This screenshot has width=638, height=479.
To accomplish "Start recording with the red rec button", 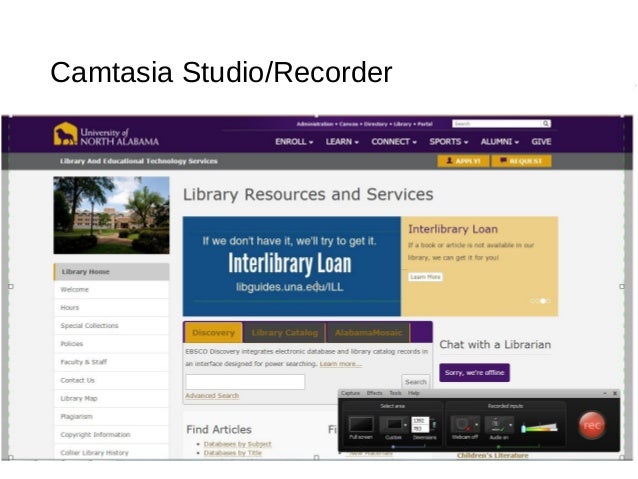I will point(592,425).
